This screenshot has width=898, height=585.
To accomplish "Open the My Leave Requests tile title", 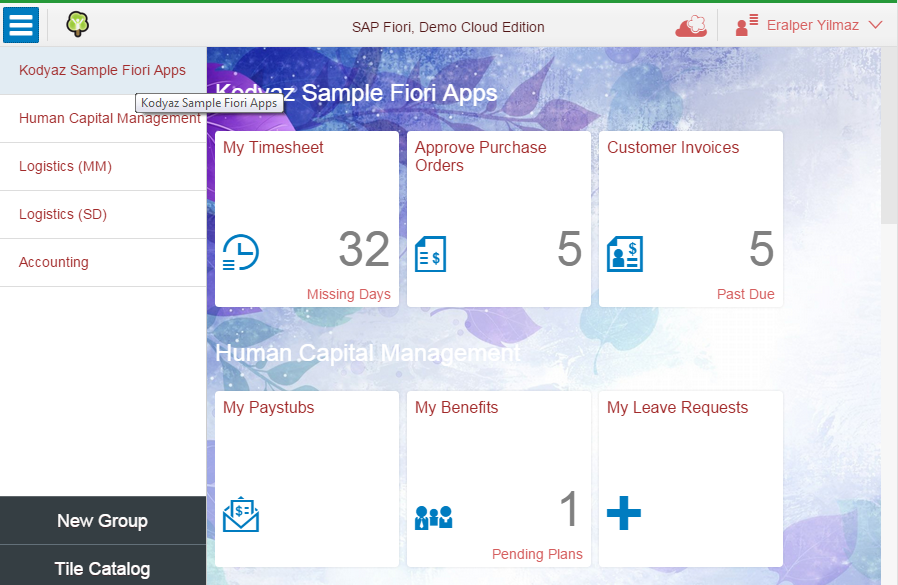I will point(678,408).
